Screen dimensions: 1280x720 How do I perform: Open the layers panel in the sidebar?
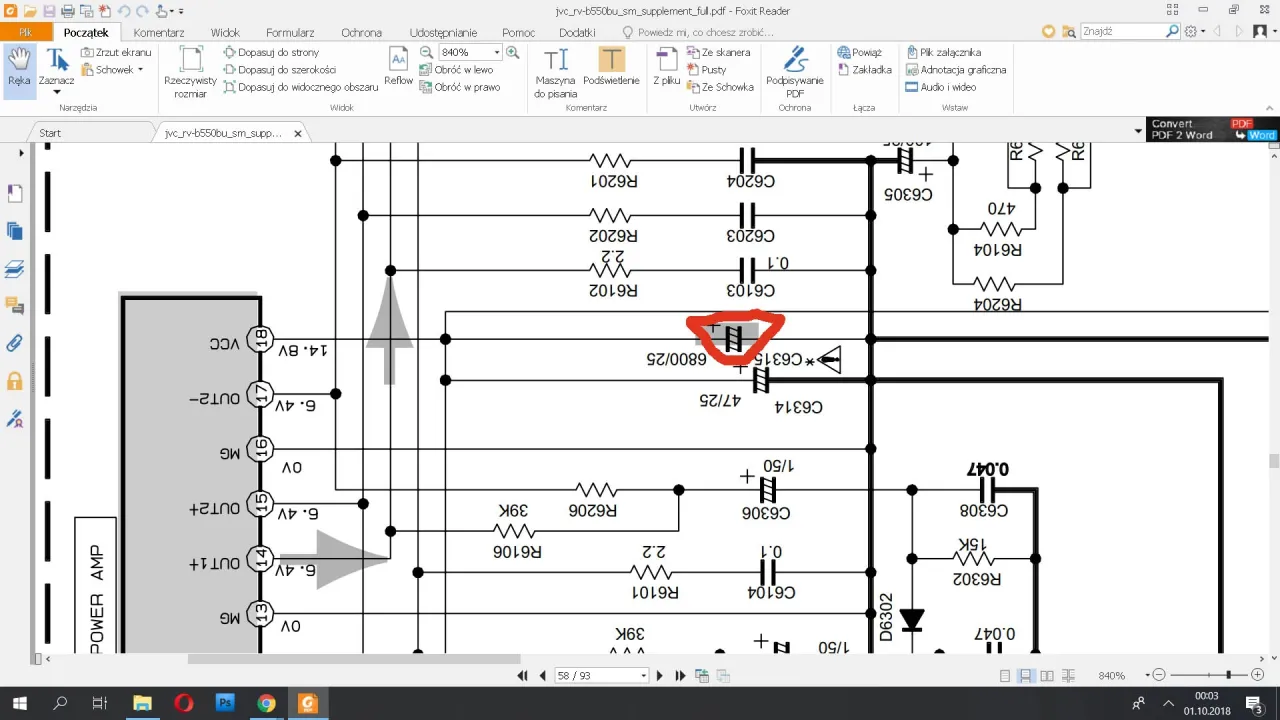pos(15,268)
